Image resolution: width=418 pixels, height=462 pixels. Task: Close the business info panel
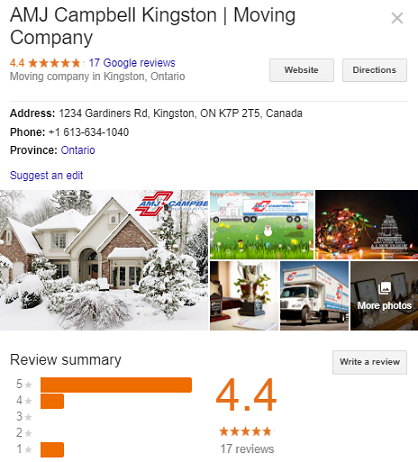pyautogui.click(x=397, y=18)
